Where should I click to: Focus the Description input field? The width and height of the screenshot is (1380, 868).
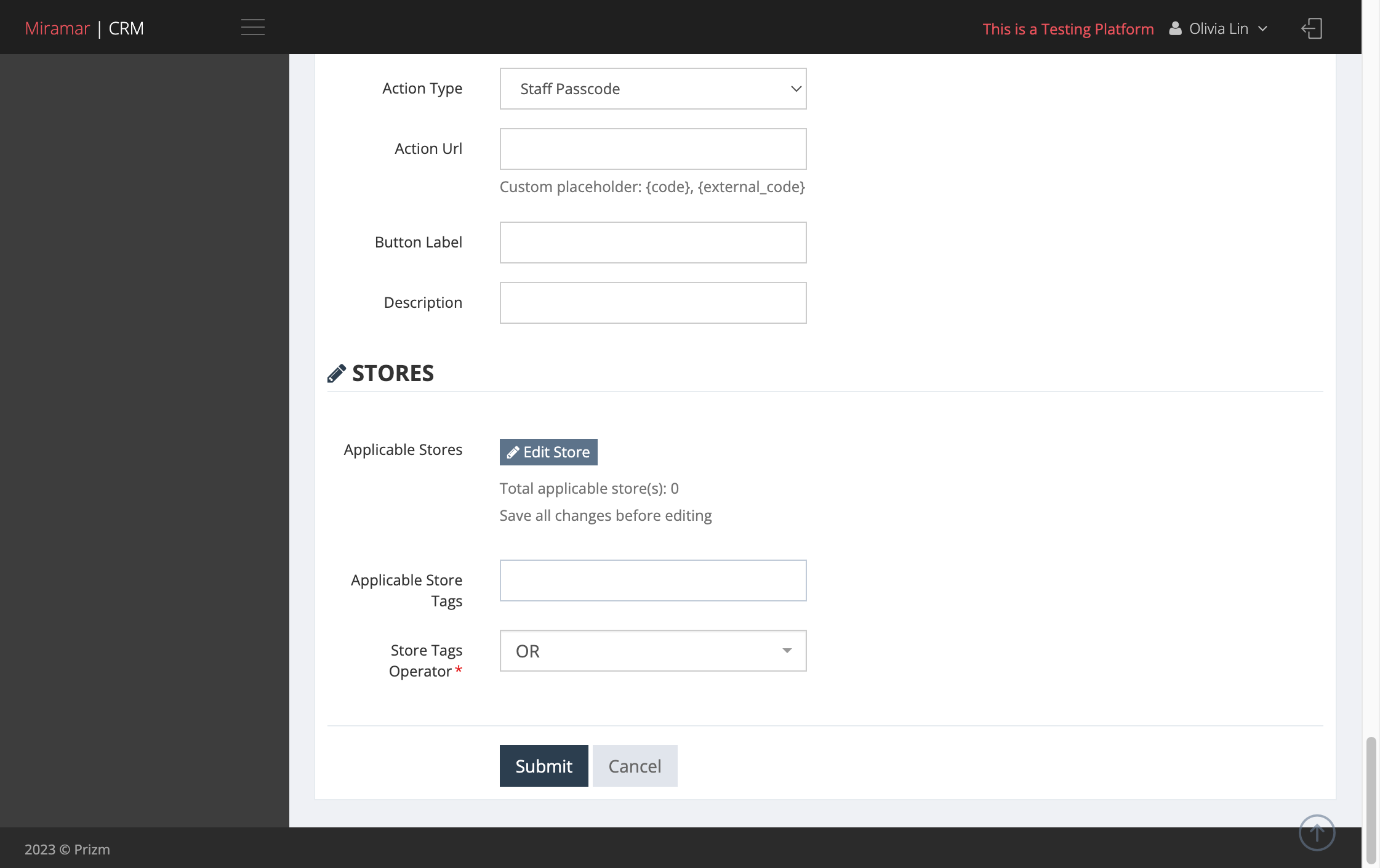point(653,303)
